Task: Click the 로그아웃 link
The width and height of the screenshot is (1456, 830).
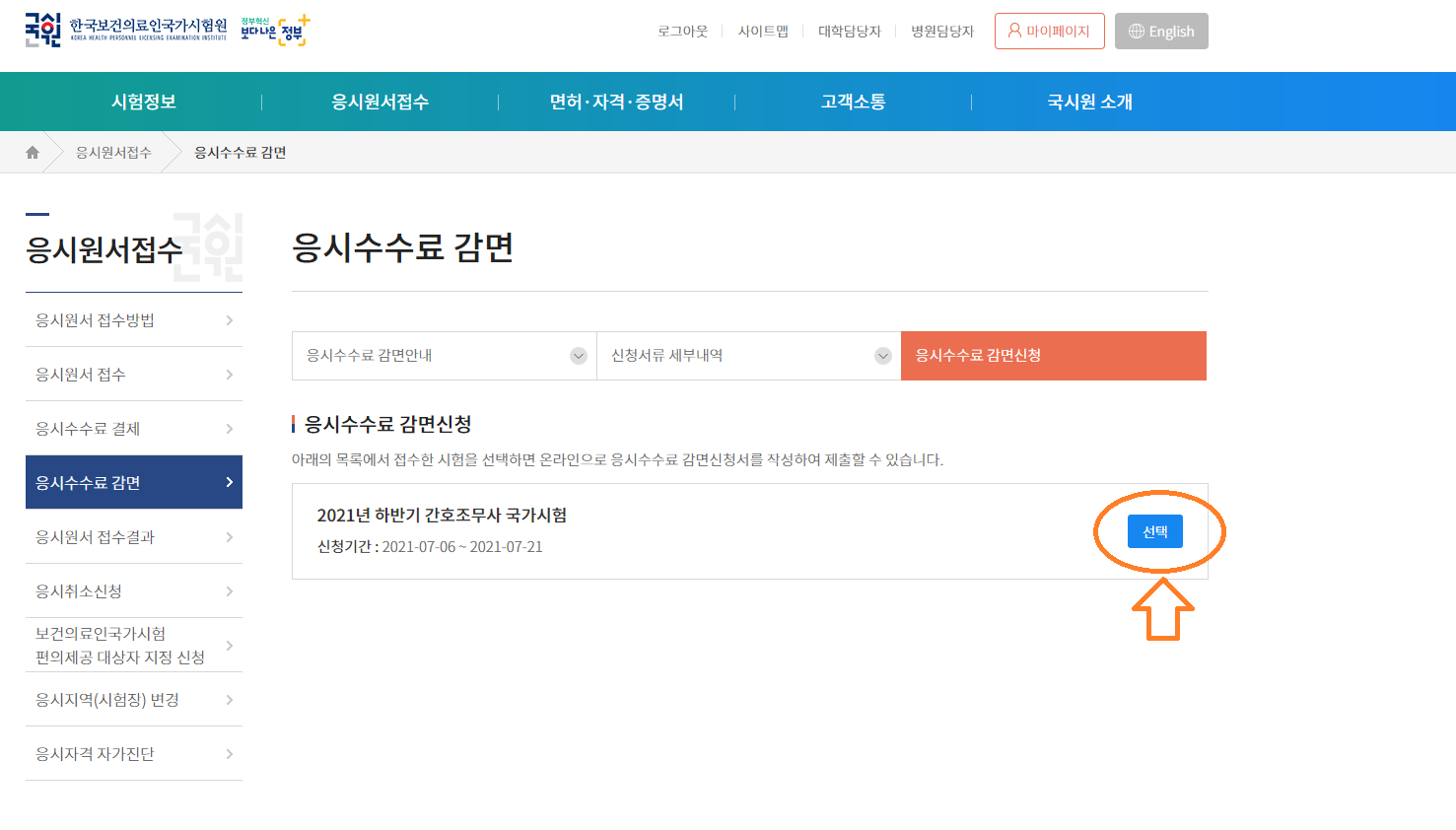Action: point(683,32)
